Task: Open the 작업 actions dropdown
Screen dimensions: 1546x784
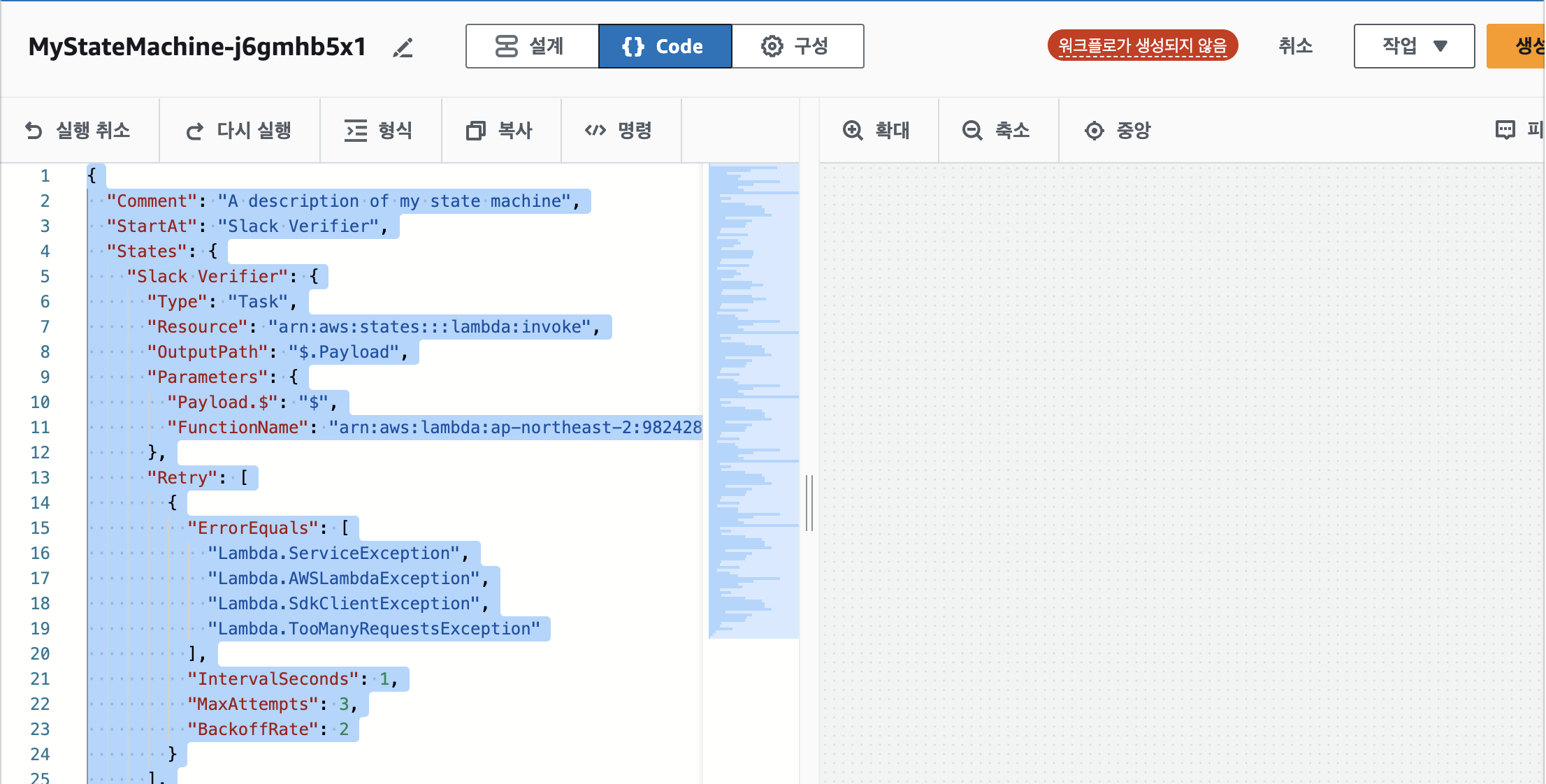Action: pyautogui.click(x=1413, y=46)
